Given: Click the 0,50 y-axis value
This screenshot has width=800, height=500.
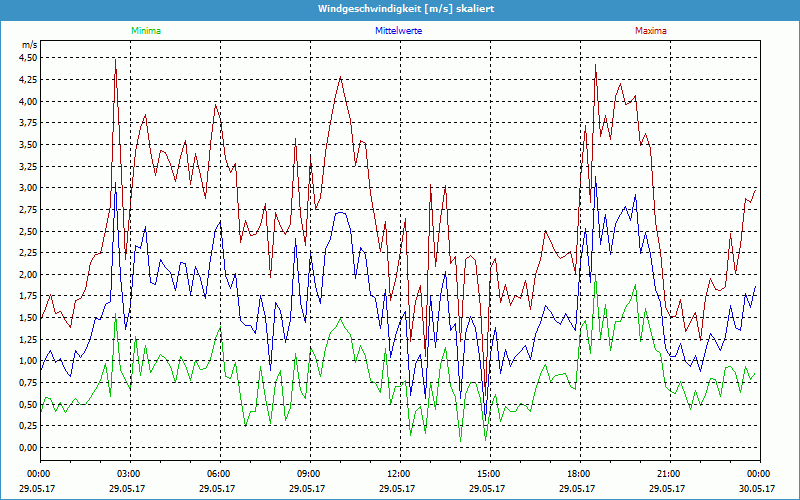Looking at the screenshot, I should point(29,404).
